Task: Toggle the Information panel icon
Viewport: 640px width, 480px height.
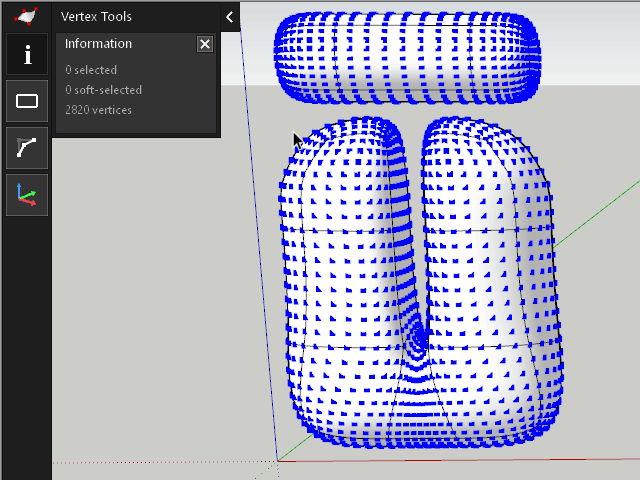Action: click(27, 55)
